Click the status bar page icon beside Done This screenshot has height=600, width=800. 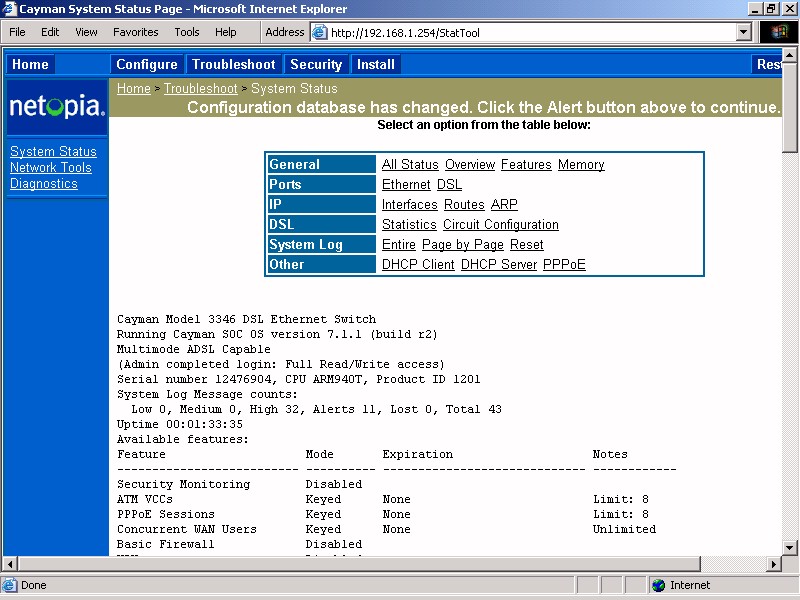(x=9, y=585)
